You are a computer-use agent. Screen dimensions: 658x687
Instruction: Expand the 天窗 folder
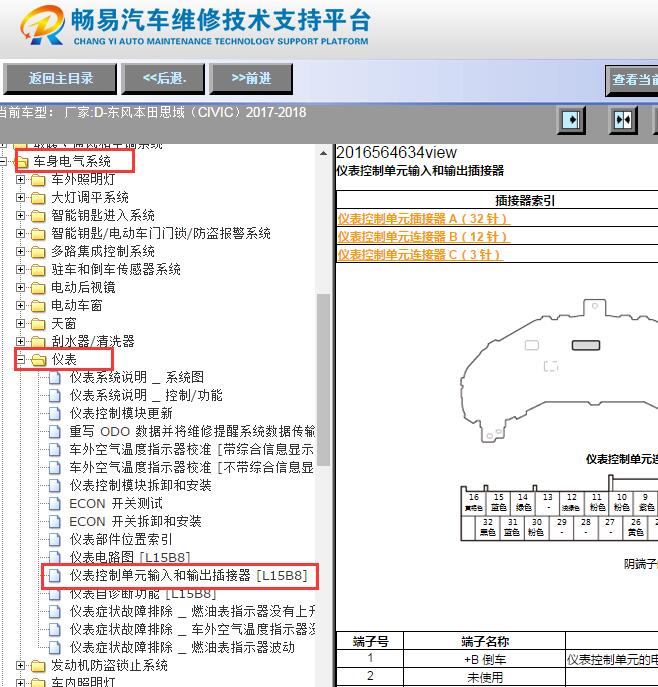click(x=20, y=323)
